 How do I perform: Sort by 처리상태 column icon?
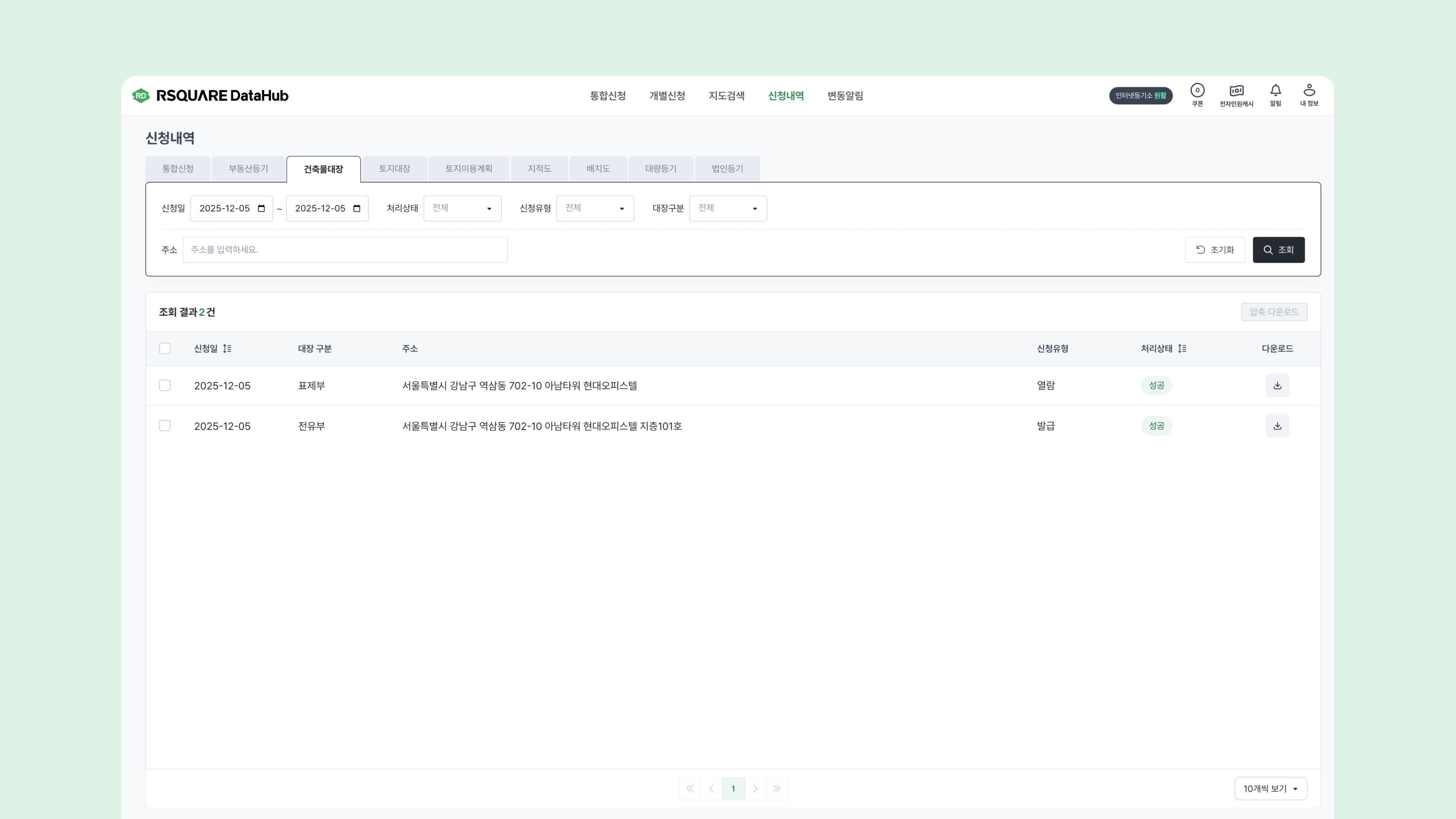[x=1182, y=348]
